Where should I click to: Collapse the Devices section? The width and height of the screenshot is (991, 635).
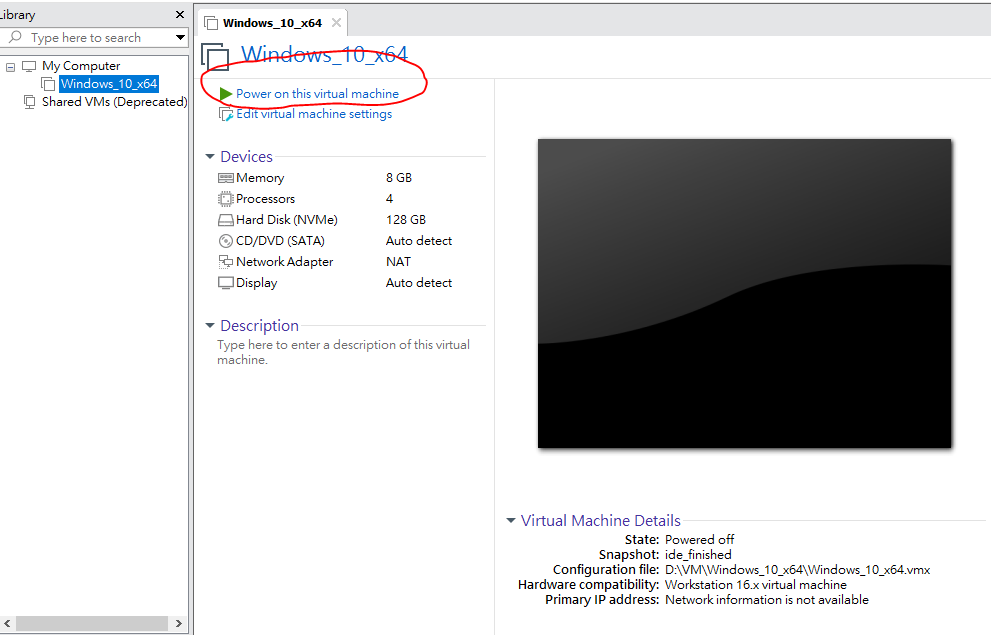210,156
